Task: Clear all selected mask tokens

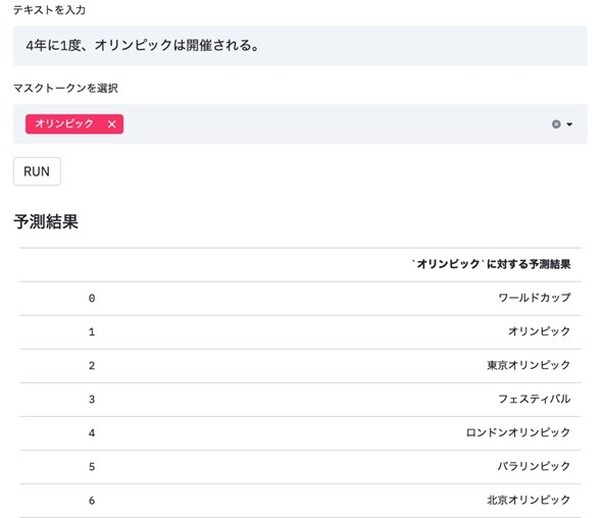Action: [556, 125]
